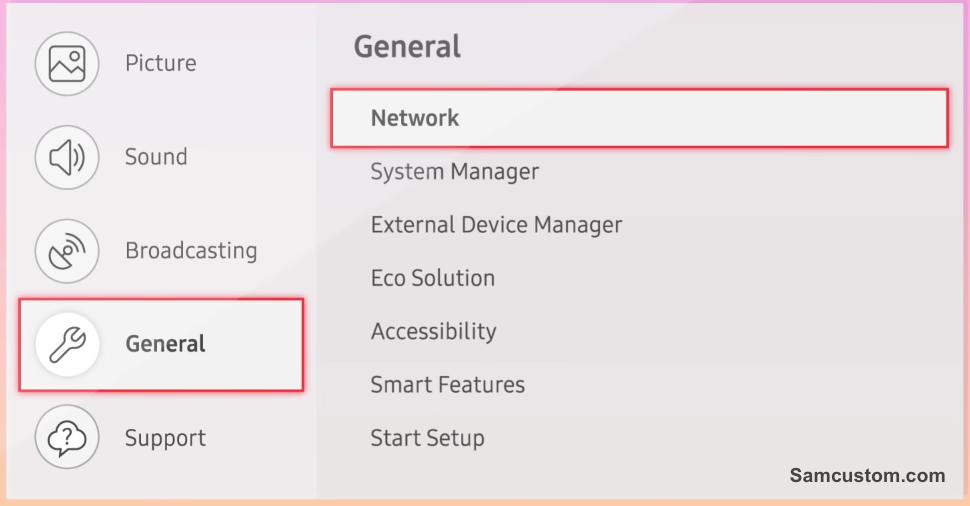This screenshot has width=970, height=506.
Task: Select the bold General sidebar label
Action: pos(165,344)
